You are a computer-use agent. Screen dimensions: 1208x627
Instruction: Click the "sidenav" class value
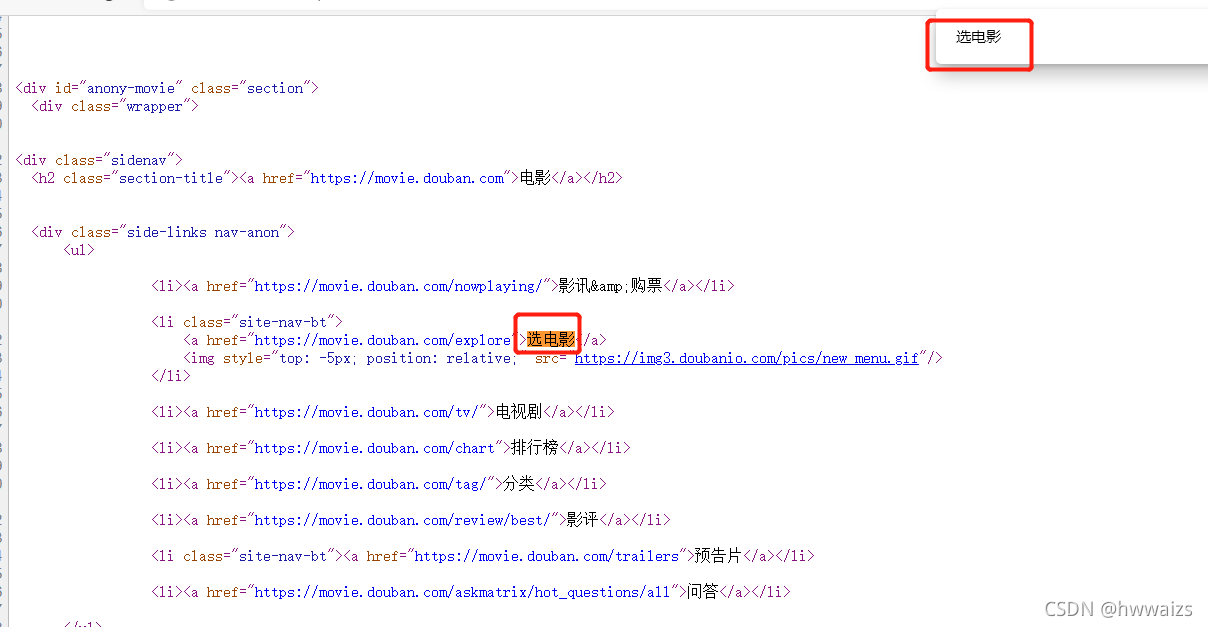coord(139,160)
